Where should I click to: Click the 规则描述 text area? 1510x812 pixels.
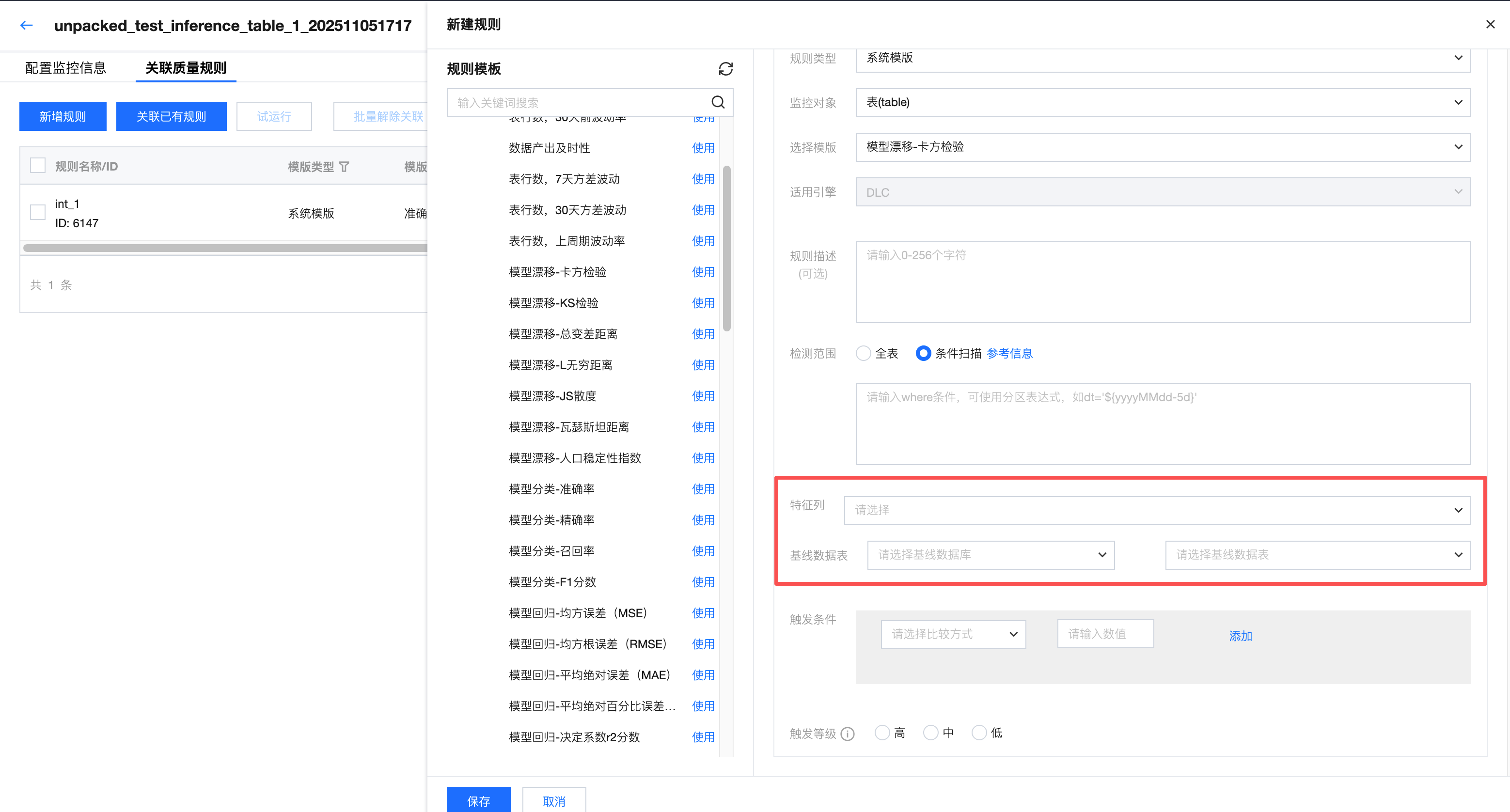tap(1163, 282)
